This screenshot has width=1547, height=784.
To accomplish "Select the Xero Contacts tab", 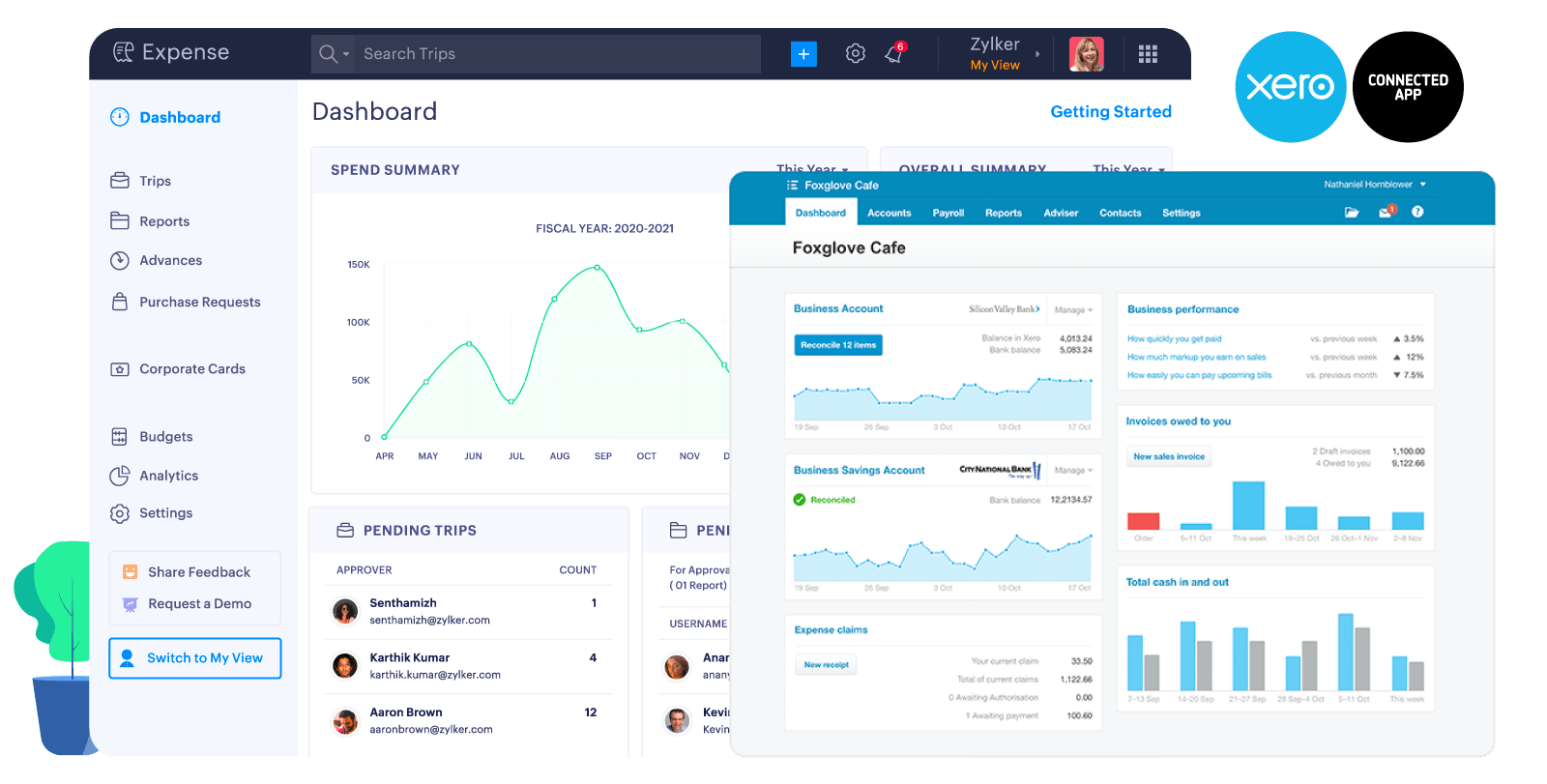I will [x=1121, y=213].
